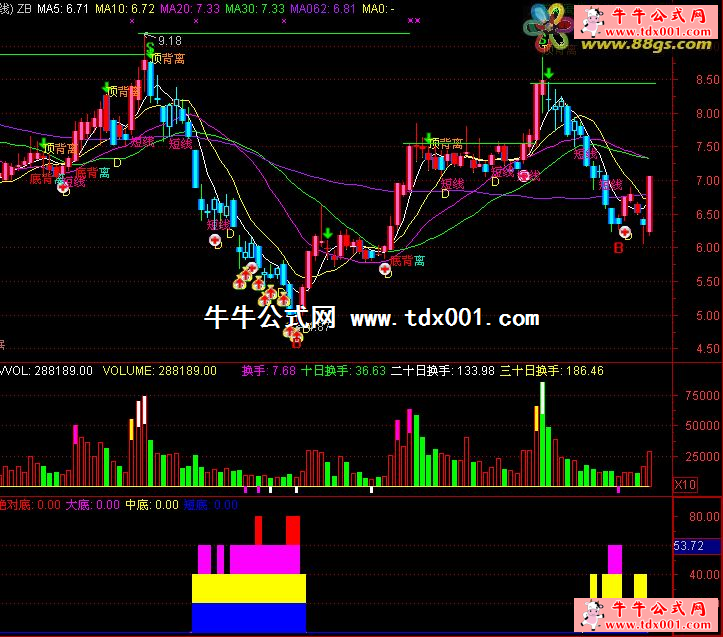723x637 pixels.
Task: Click the 75000 volume axis value
Action: (x=702, y=396)
